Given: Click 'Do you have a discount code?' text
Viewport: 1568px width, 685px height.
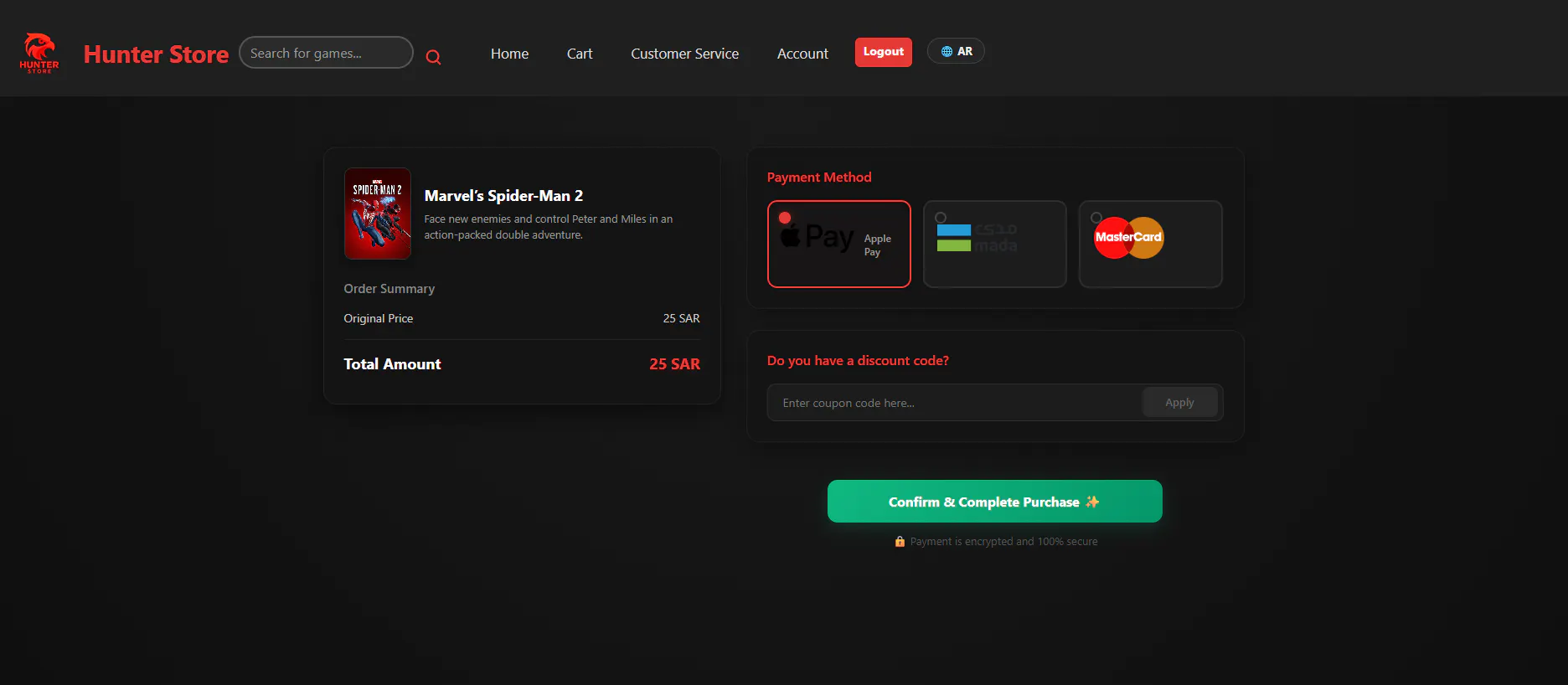Looking at the screenshot, I should (x=858, y=361).
